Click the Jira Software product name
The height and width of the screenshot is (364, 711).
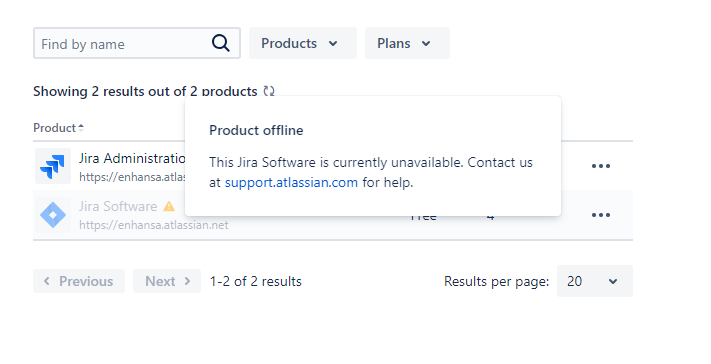click(118, 206)
